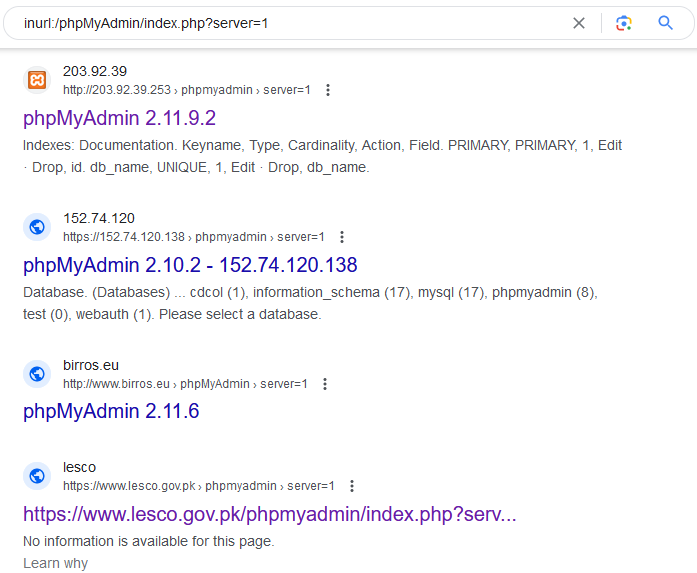Open the phpMyAdmin 2.10.2 - 152.74.120.138 result

(190, 265)
